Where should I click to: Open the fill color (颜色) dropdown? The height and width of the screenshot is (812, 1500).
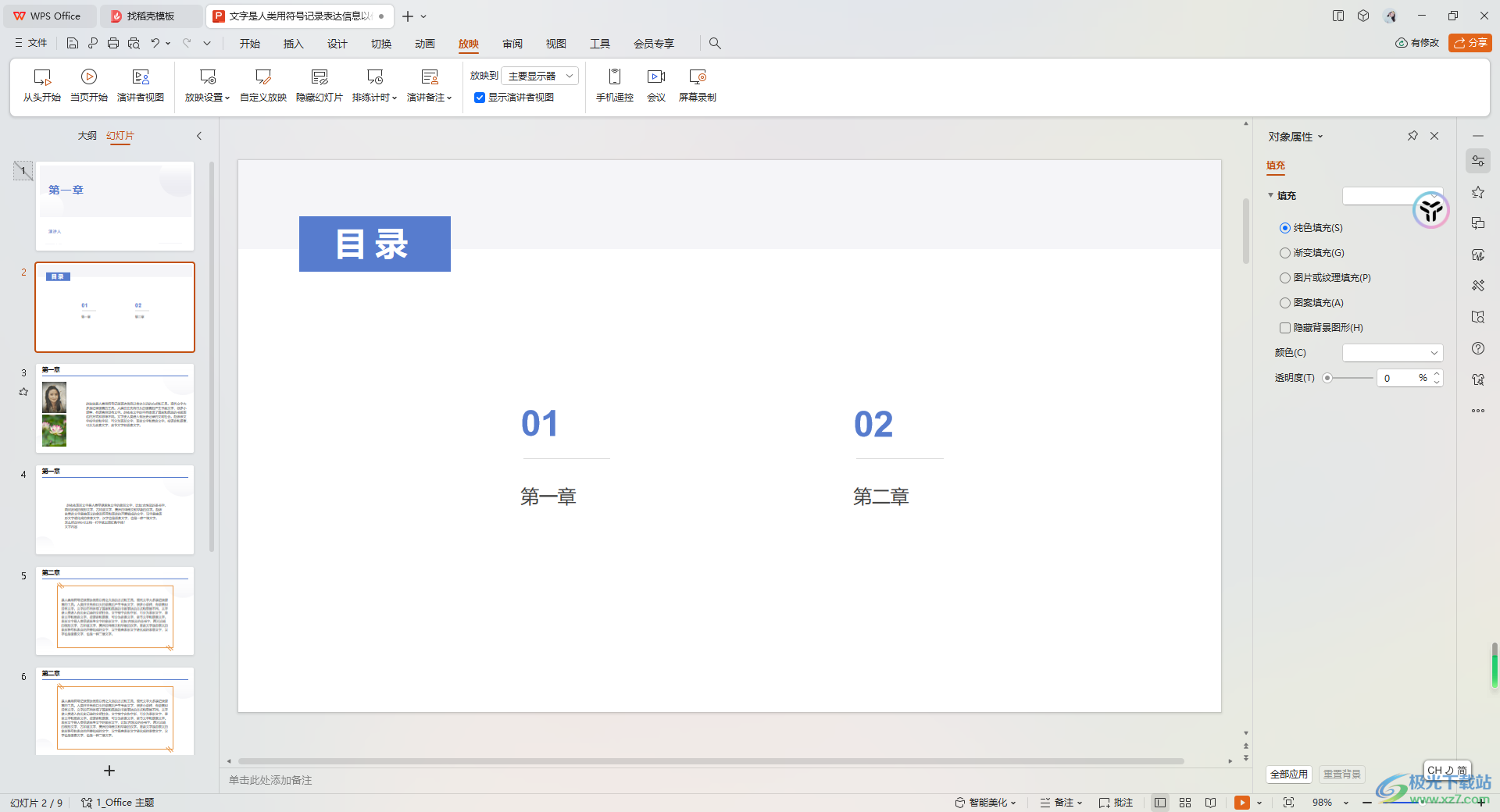[x=1392, y=353]
